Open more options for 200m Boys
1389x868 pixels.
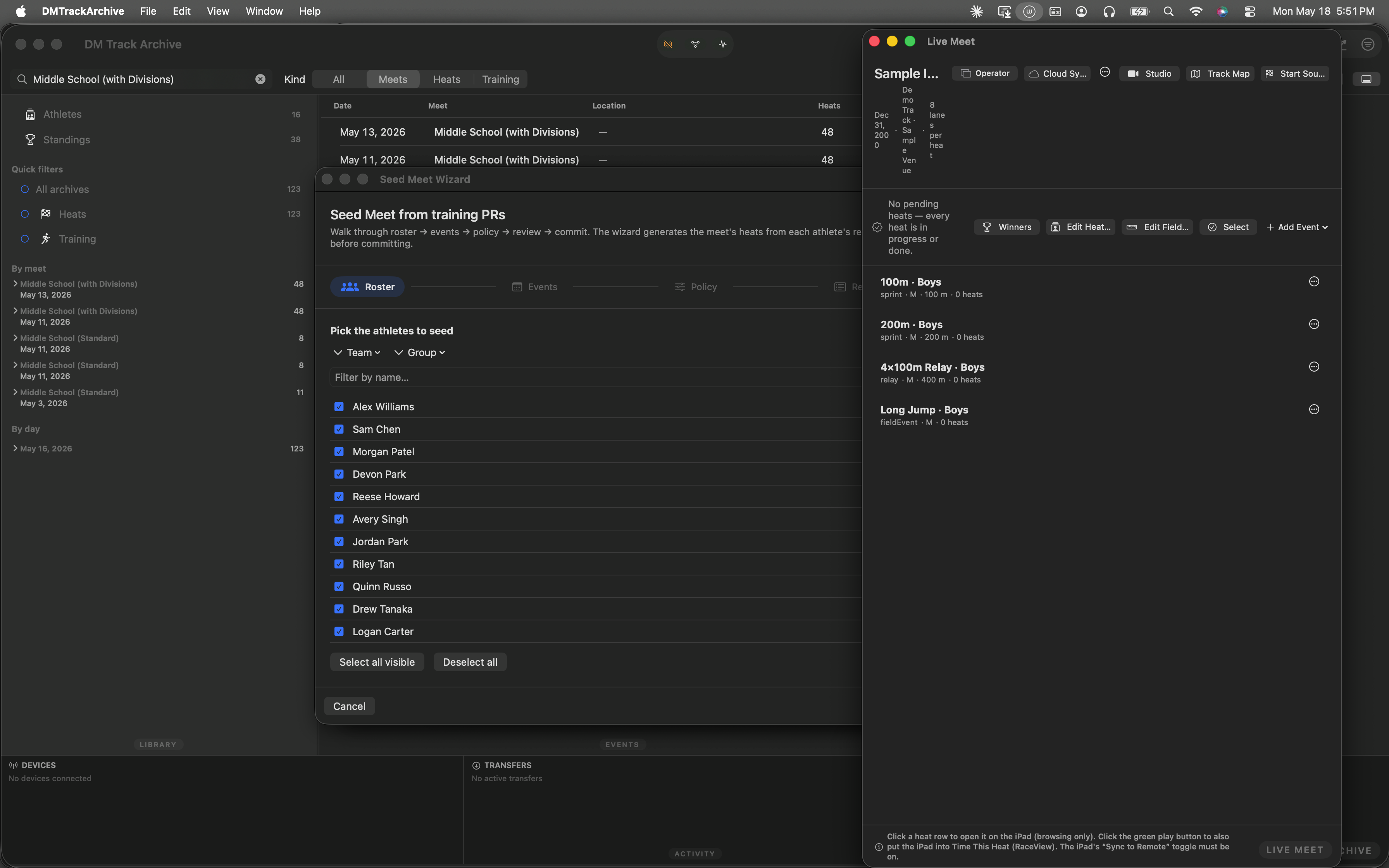point(1314,324)
